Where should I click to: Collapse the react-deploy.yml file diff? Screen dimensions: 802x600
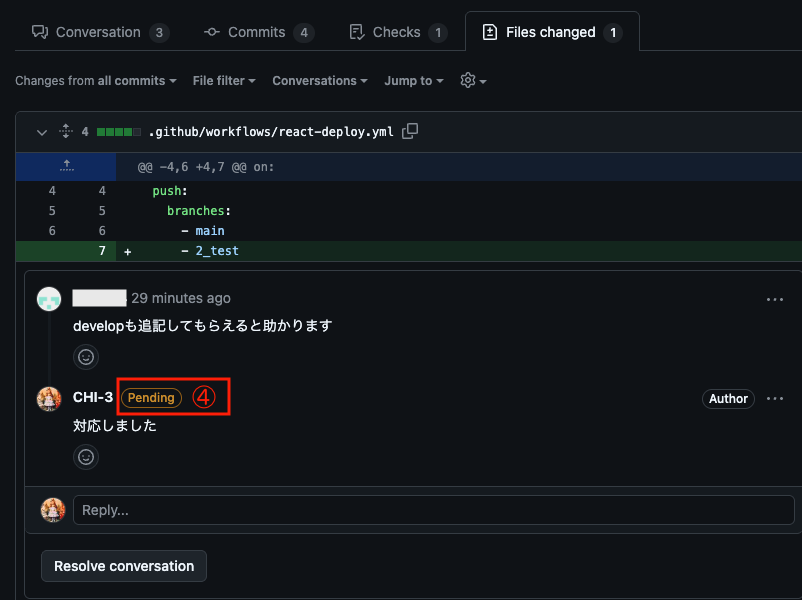click(42, 132)
